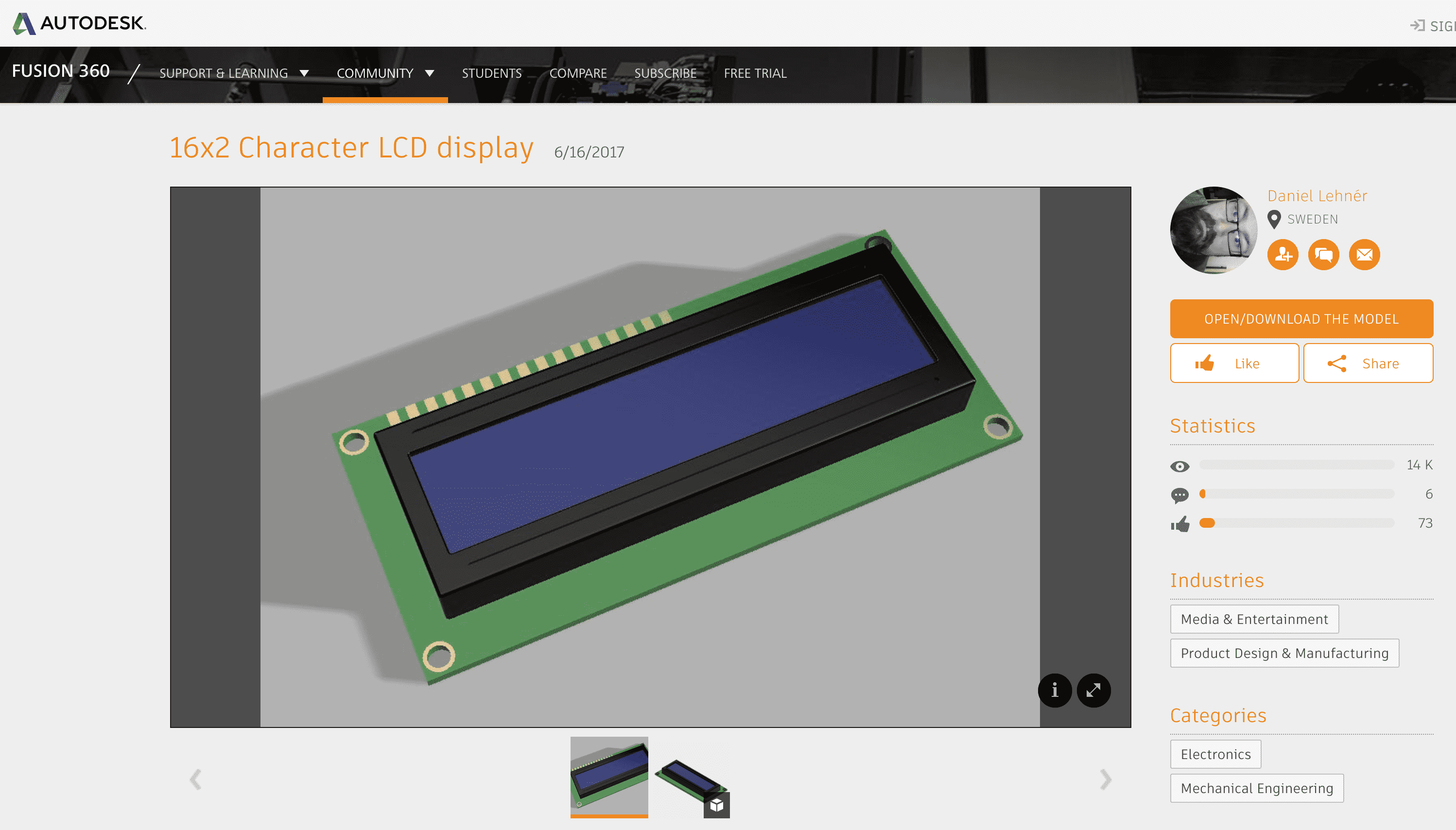The width and height of the screenshot is (1456, 830).
Task: Open the Support & Learning dropdown menu
Action: coord(234,73)
